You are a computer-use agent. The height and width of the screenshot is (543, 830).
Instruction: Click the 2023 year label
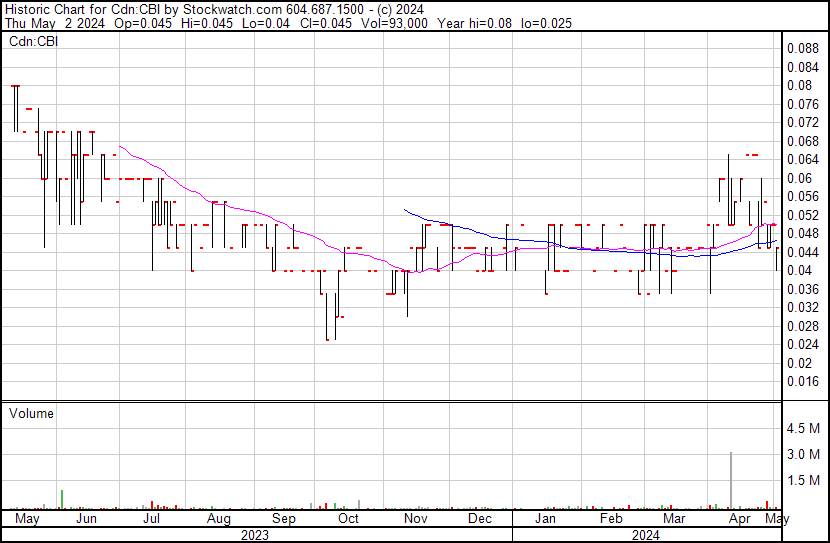pyautogui.click(x=255, y=535)
